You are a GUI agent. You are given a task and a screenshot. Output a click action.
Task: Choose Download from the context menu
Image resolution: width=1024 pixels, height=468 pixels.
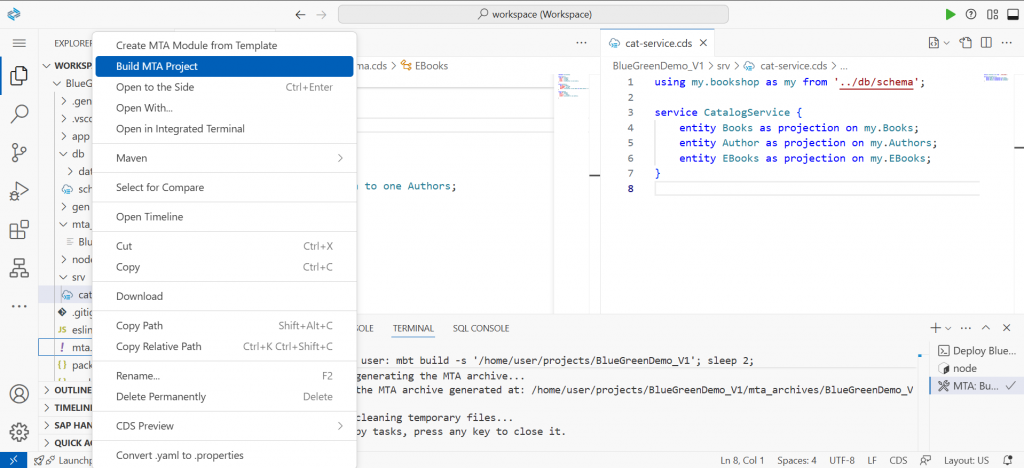[x=224, y=296]
